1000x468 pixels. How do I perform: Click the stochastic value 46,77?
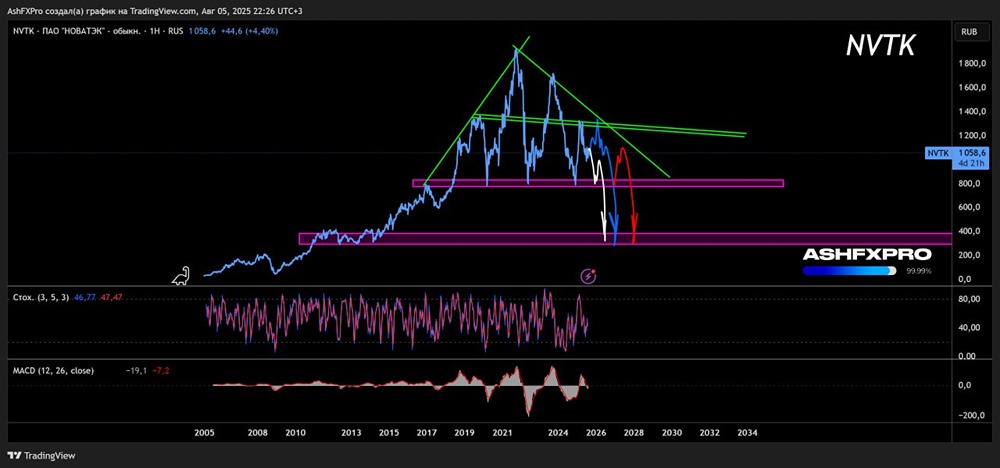click(85, 298)
